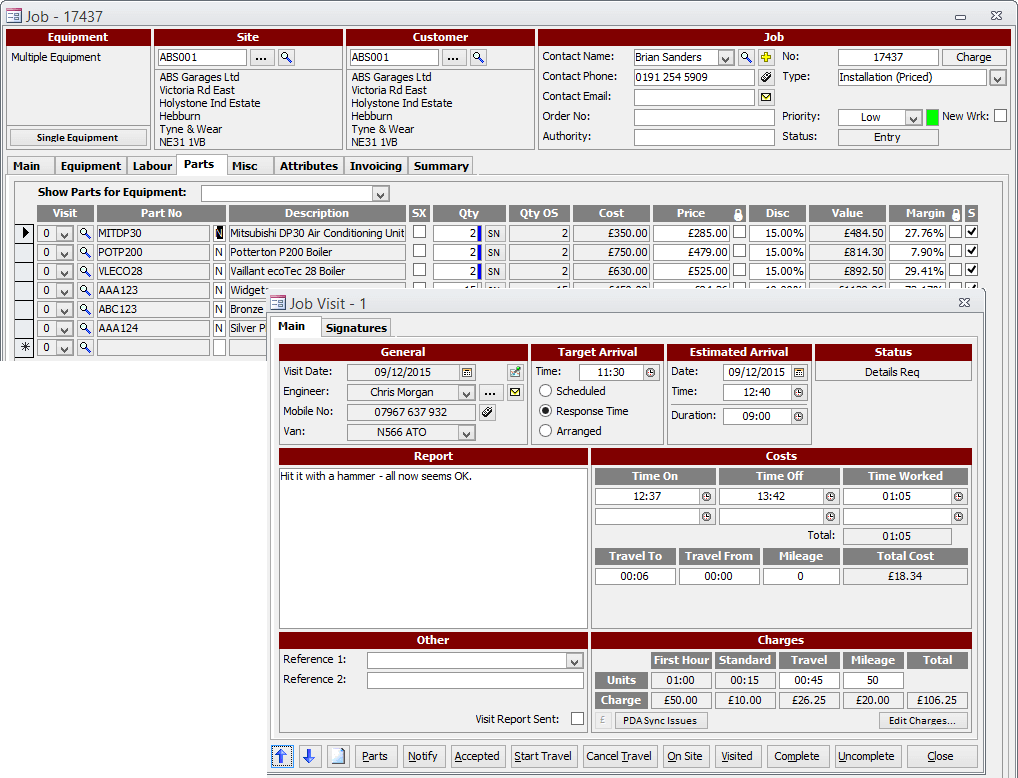This screenshot has width=1018, height=778.
Task: Click the Edit Charges button
Action: [922, 720]
